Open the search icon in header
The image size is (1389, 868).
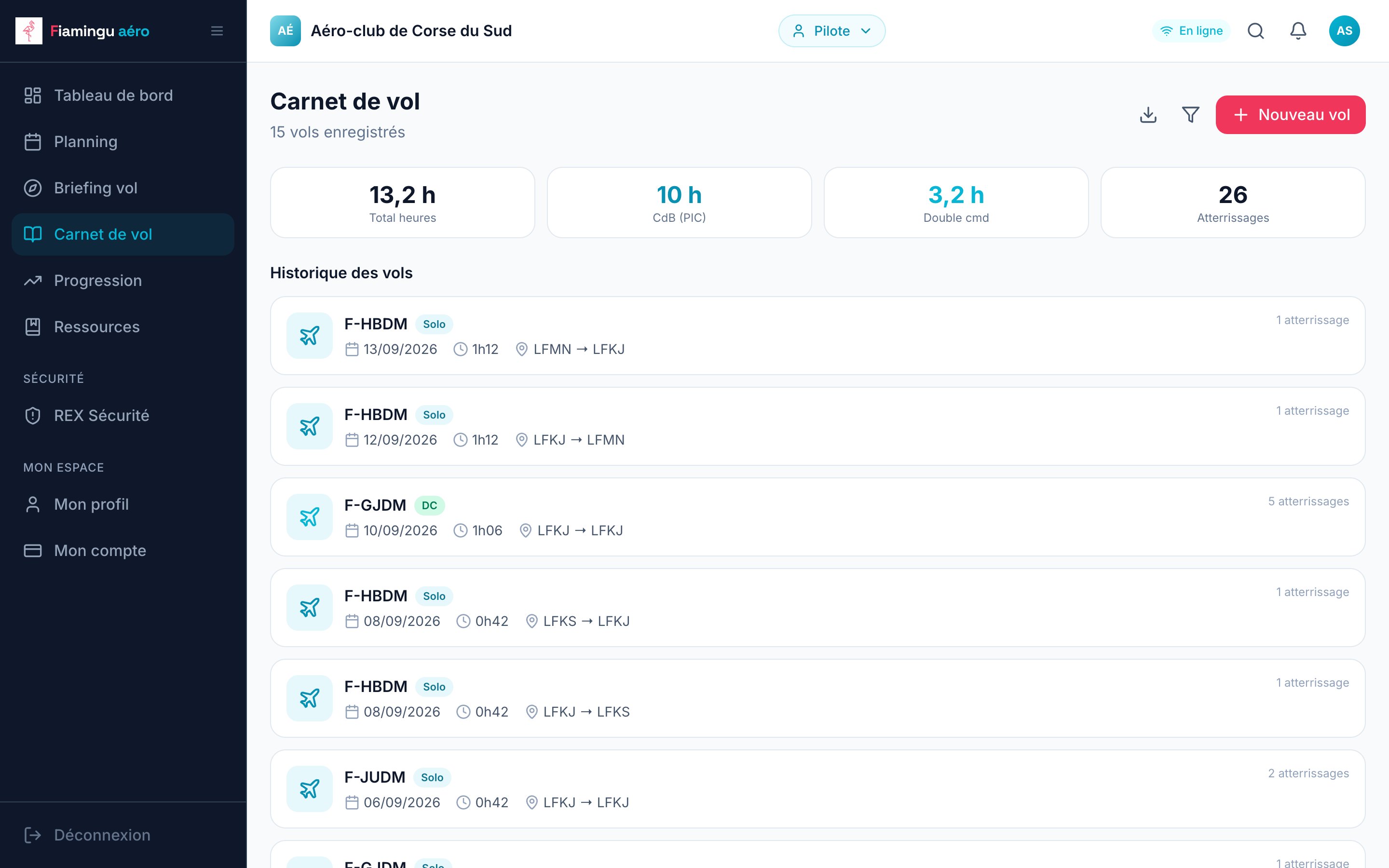click(x=1256, y=31)
